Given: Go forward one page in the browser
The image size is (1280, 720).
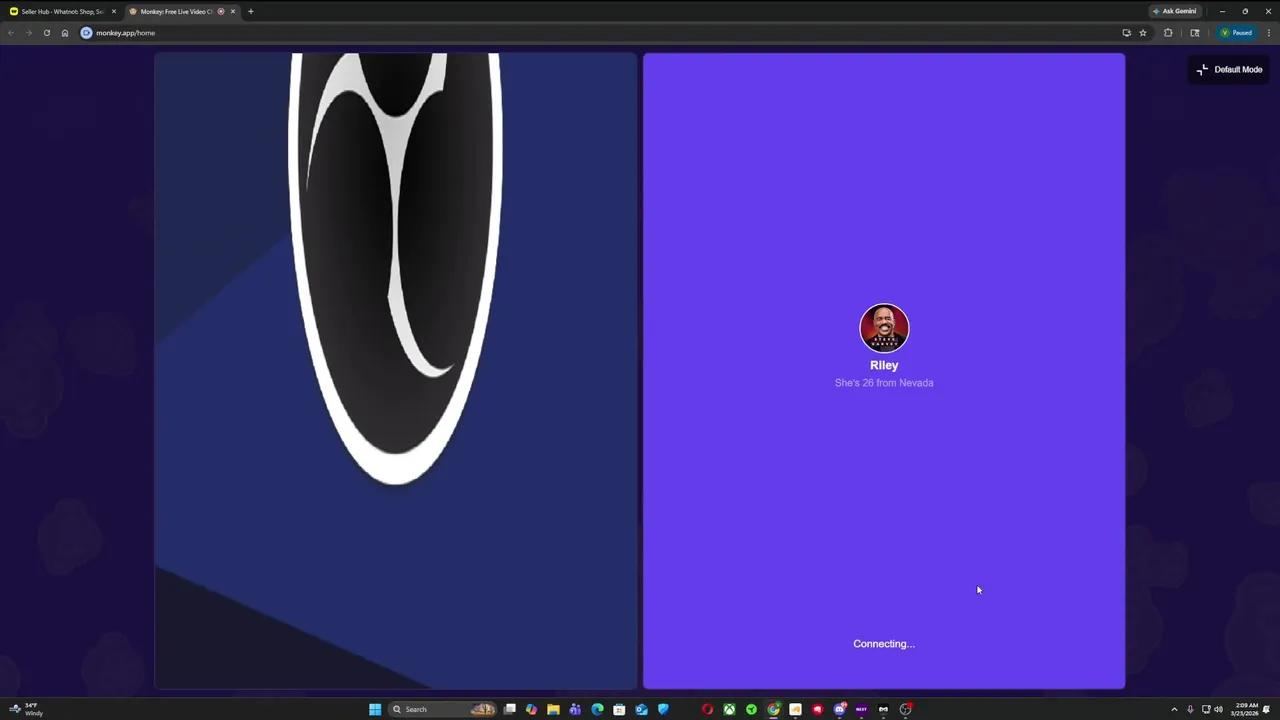Looking at the screenshot, I should tap(28, 33).
